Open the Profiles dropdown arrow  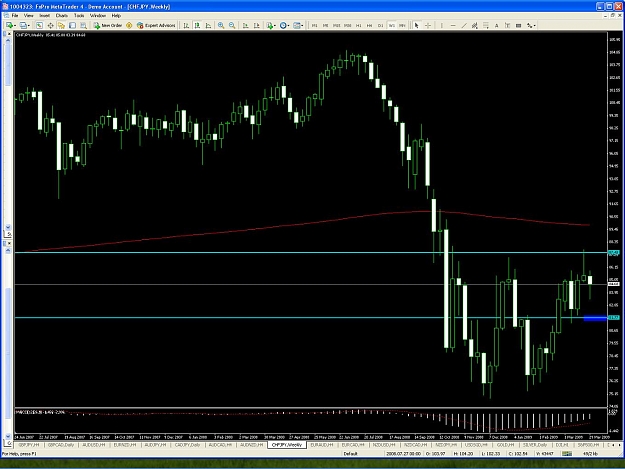pyautogui.click(x=29, y=26)
